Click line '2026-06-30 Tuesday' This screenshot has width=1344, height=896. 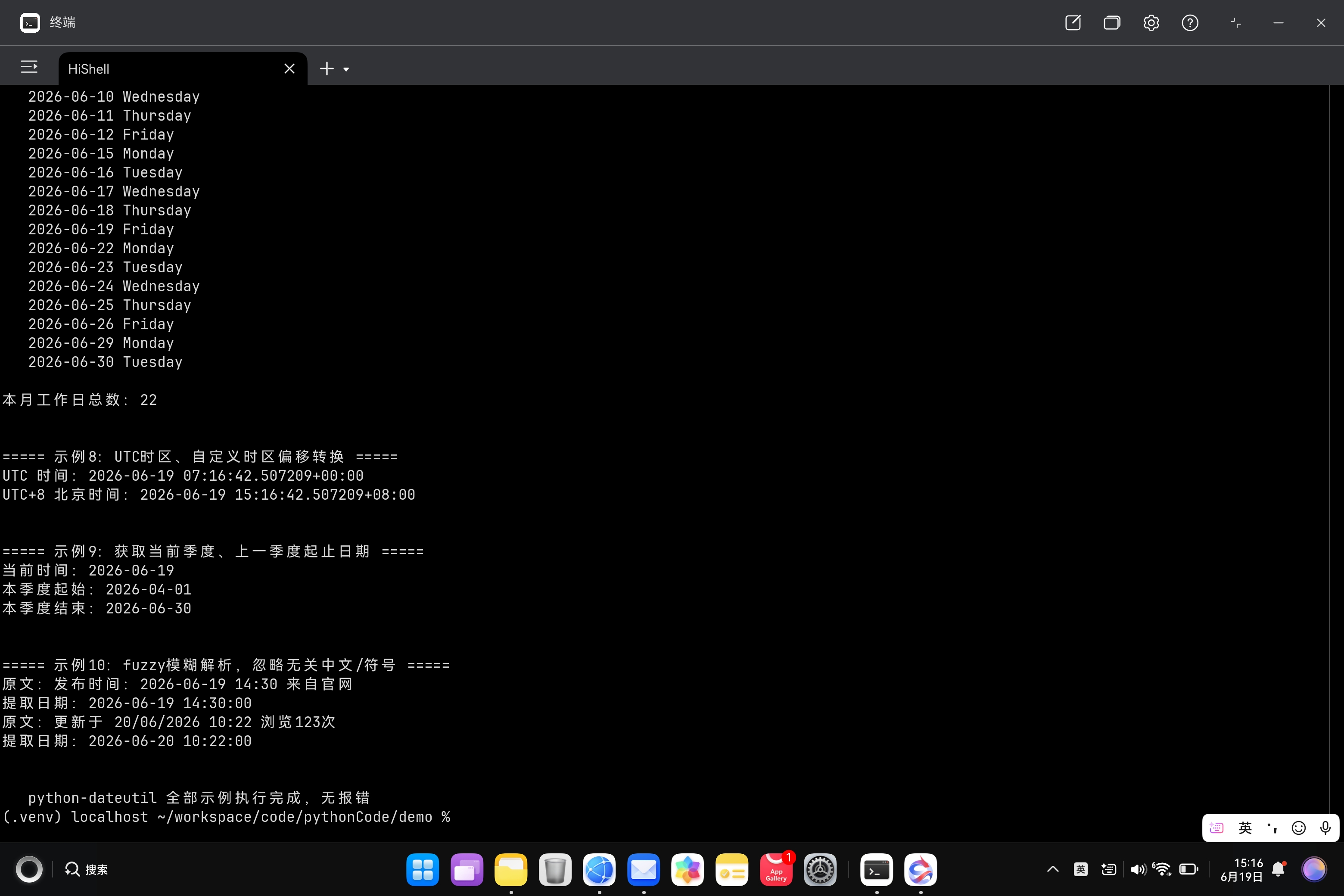105,362
